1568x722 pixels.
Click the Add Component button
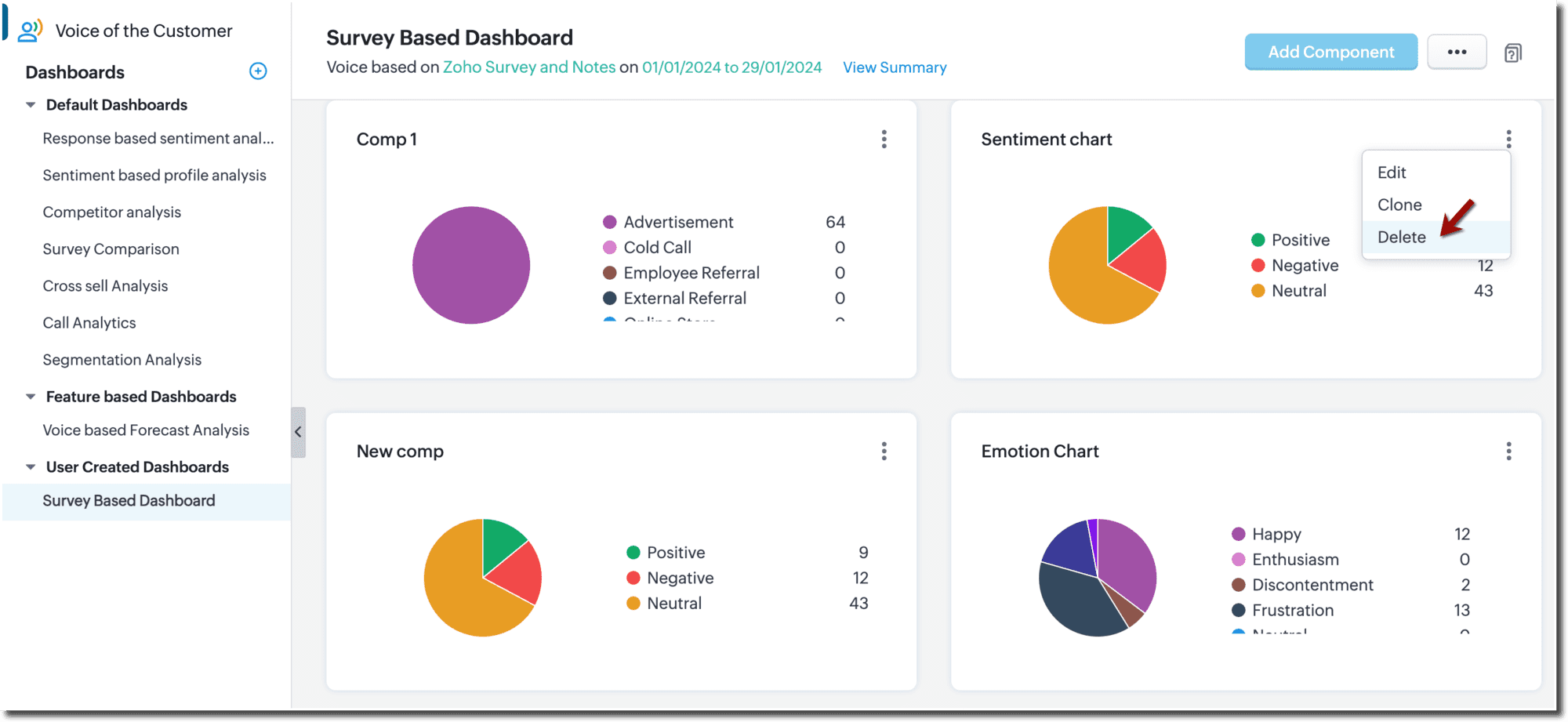[x=1330, y=53]
